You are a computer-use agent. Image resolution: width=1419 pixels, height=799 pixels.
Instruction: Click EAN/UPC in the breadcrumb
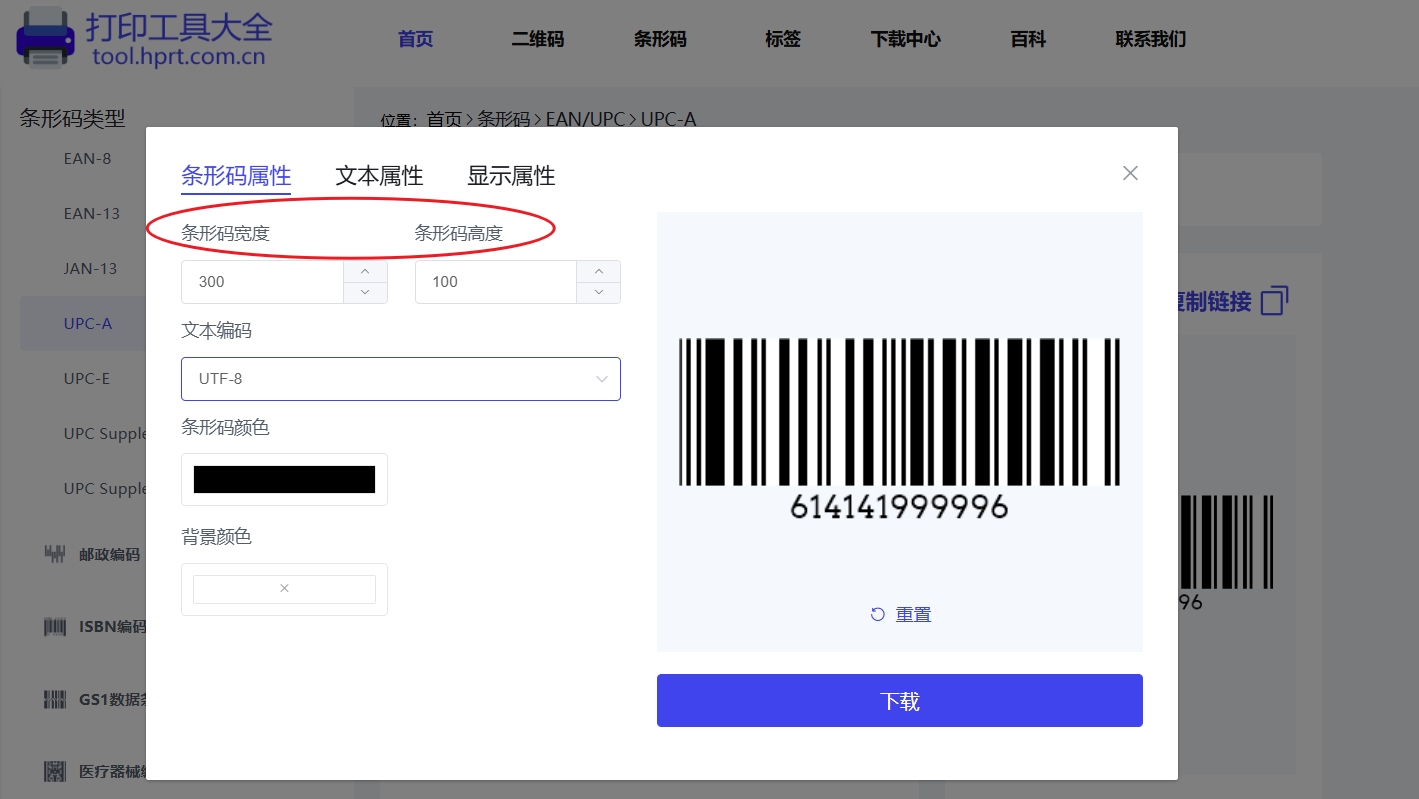(x=585, y=120)
